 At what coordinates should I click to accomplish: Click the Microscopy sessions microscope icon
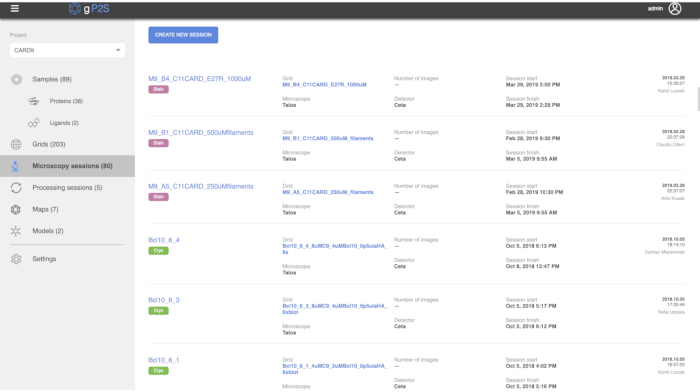tap(15, 166)
